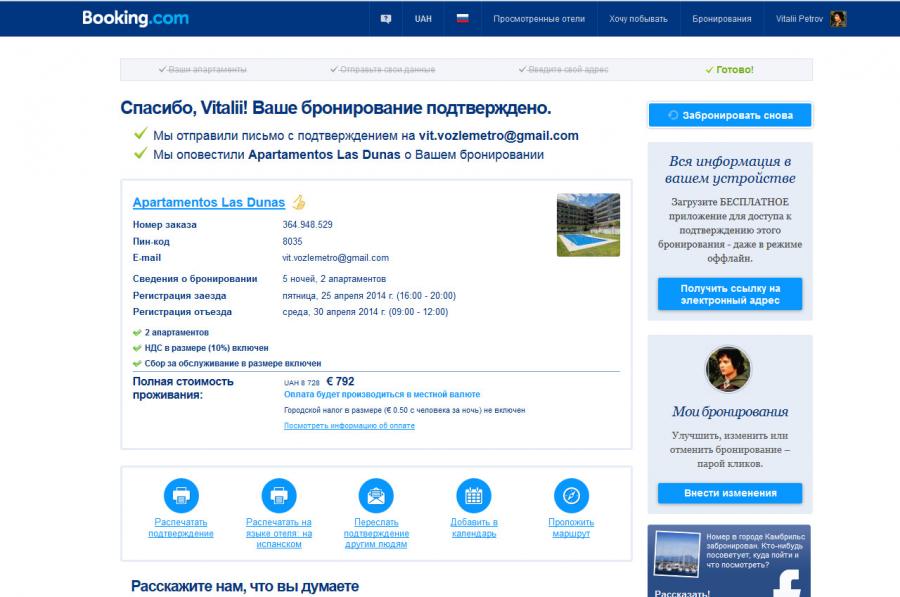
Task: Open the Apartamentos Las Dunas hotel link
Action: (209, 202)
